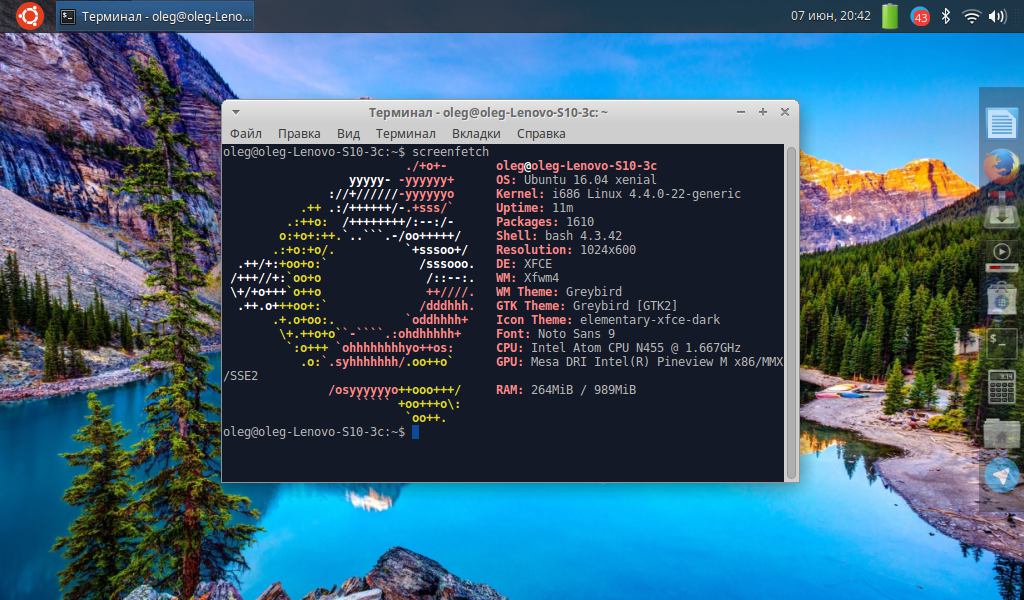The height and width of the screenshot is (600, 1024).
Task: Click the 'RAM: 264MiB / 989MiB' line
Action: [x=566, y=390]
